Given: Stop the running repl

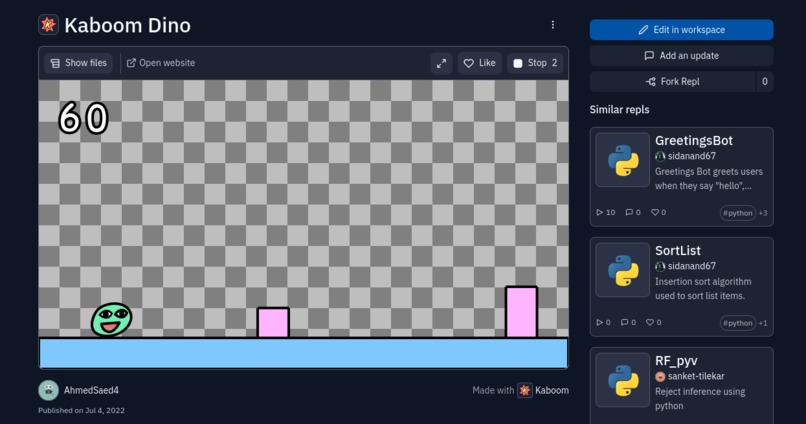Looking at the screenshot, I should 535,63.
